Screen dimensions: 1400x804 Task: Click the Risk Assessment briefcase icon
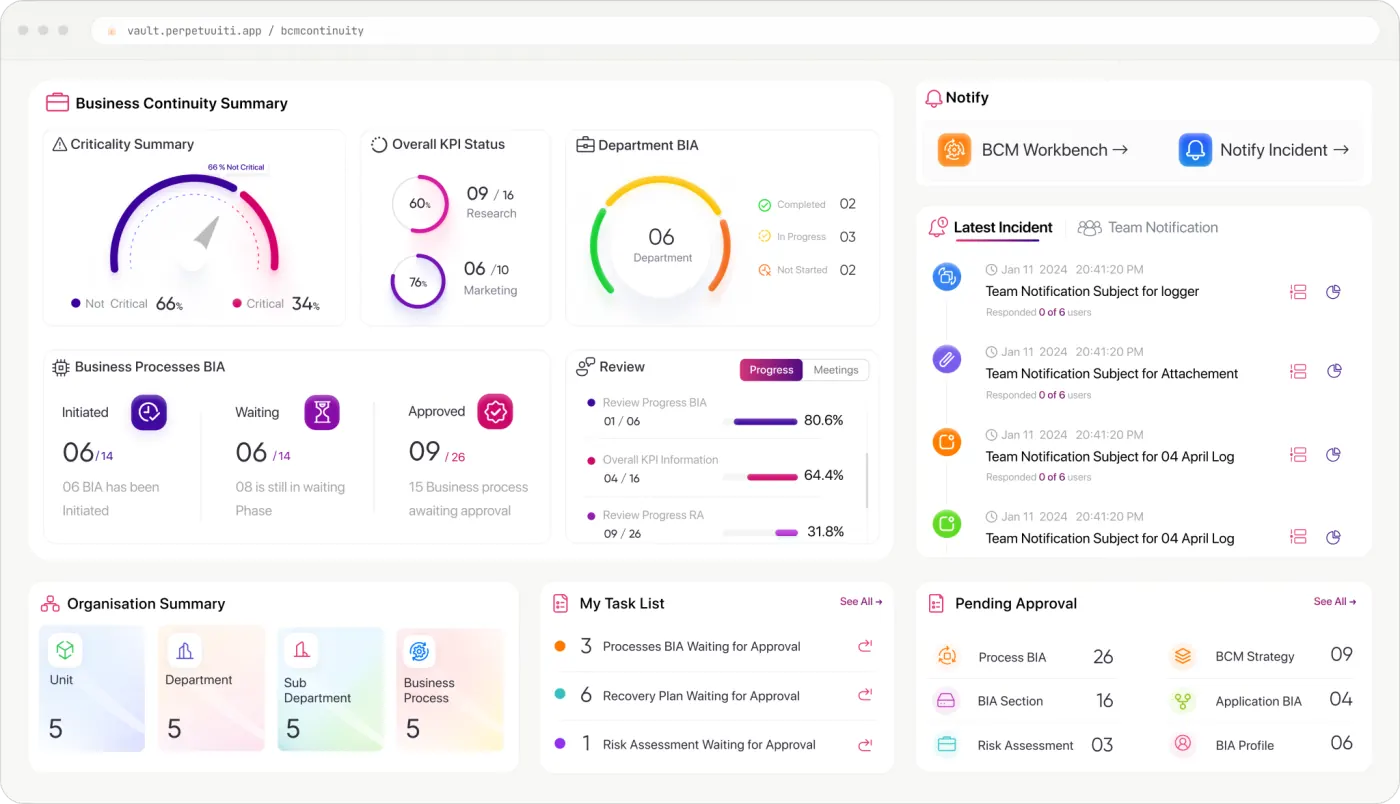click(x=946, y=745)
